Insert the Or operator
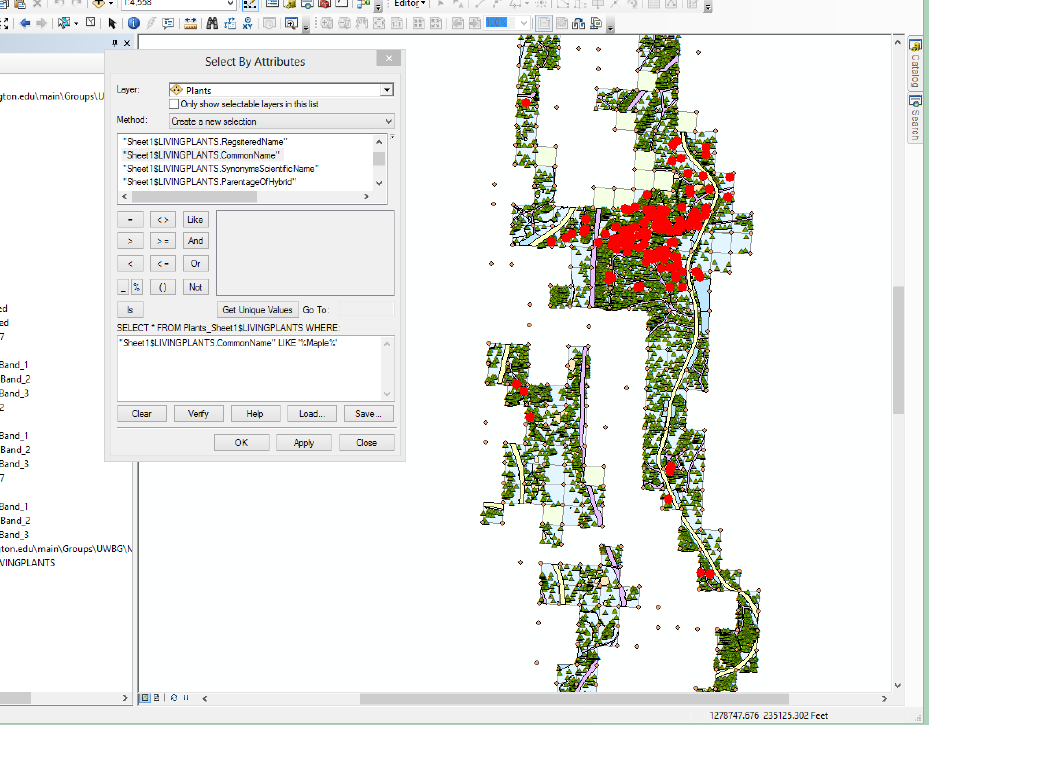Viewport: 1037px width, 757px height. (195, 264)
